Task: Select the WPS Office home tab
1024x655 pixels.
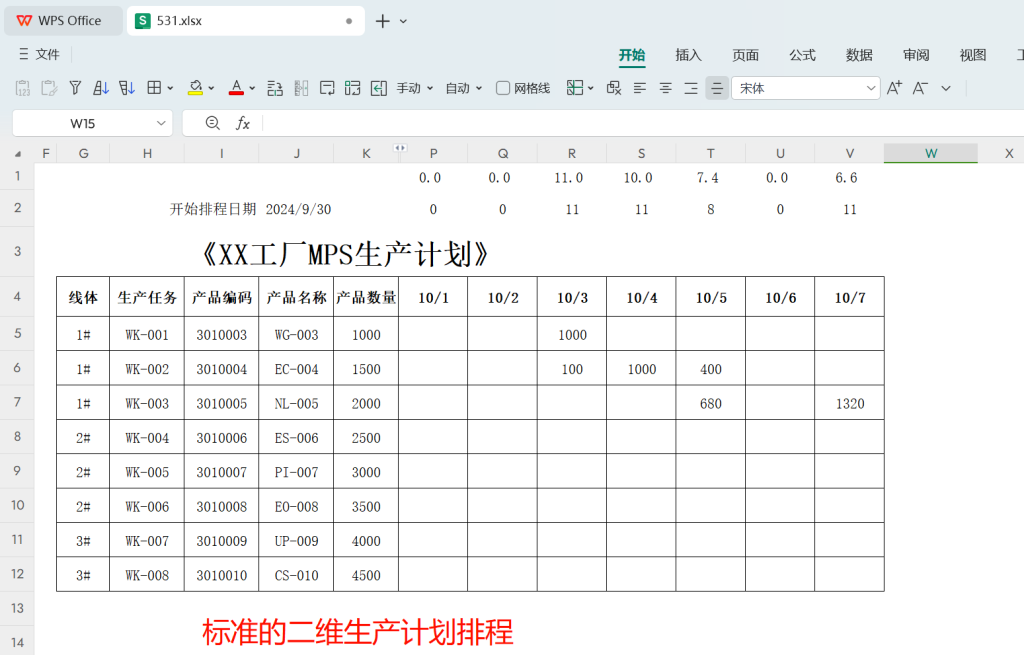Action: (63, 21)
